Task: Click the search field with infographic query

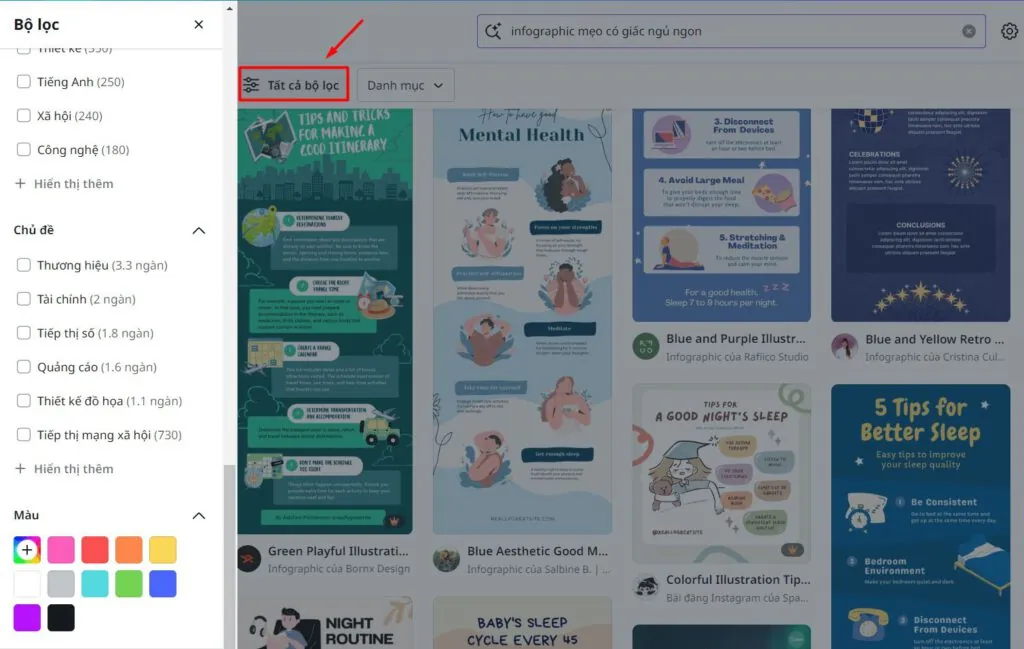Action: click(731, 31)
